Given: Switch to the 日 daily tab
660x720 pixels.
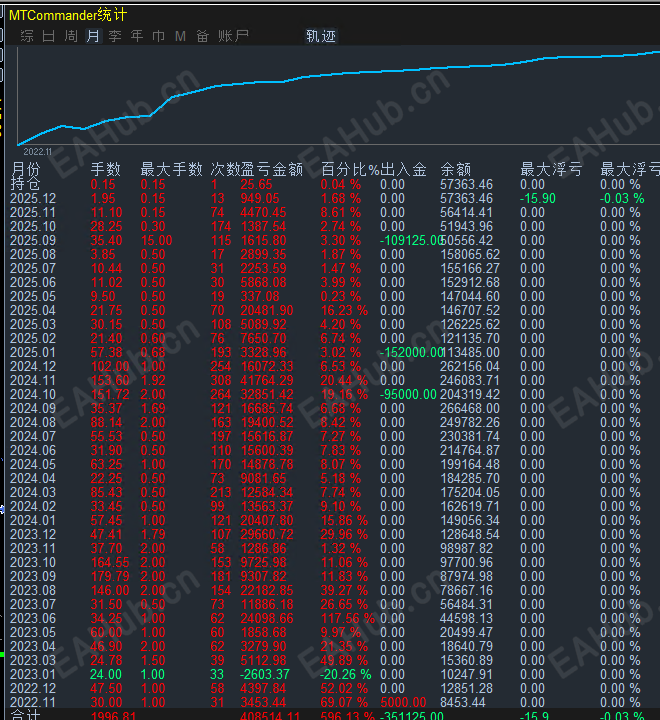Looking at the screenshot, I should [49, 36].
